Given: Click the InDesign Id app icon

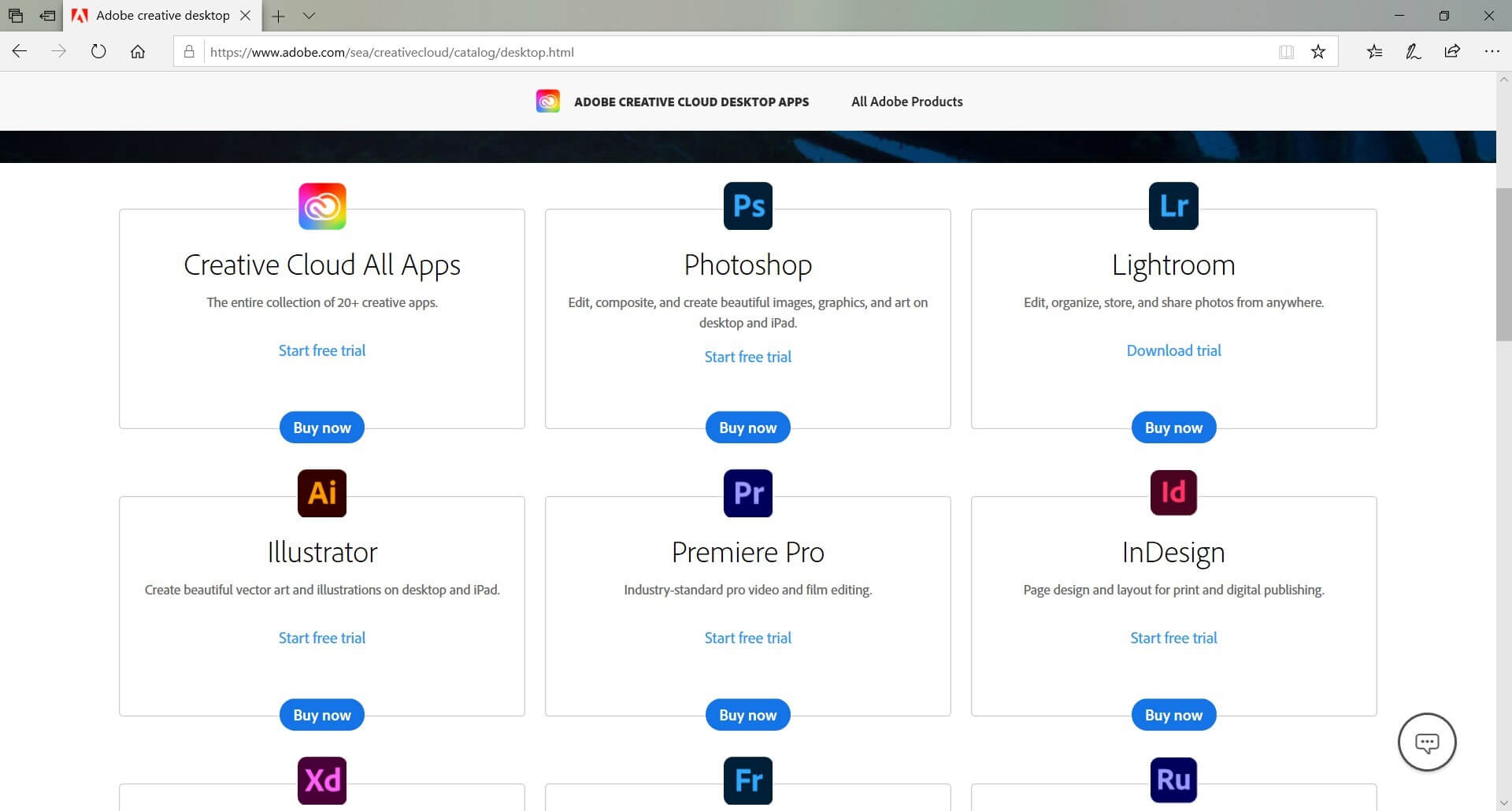Looking at the screenshot, I should click(1173, 493).
